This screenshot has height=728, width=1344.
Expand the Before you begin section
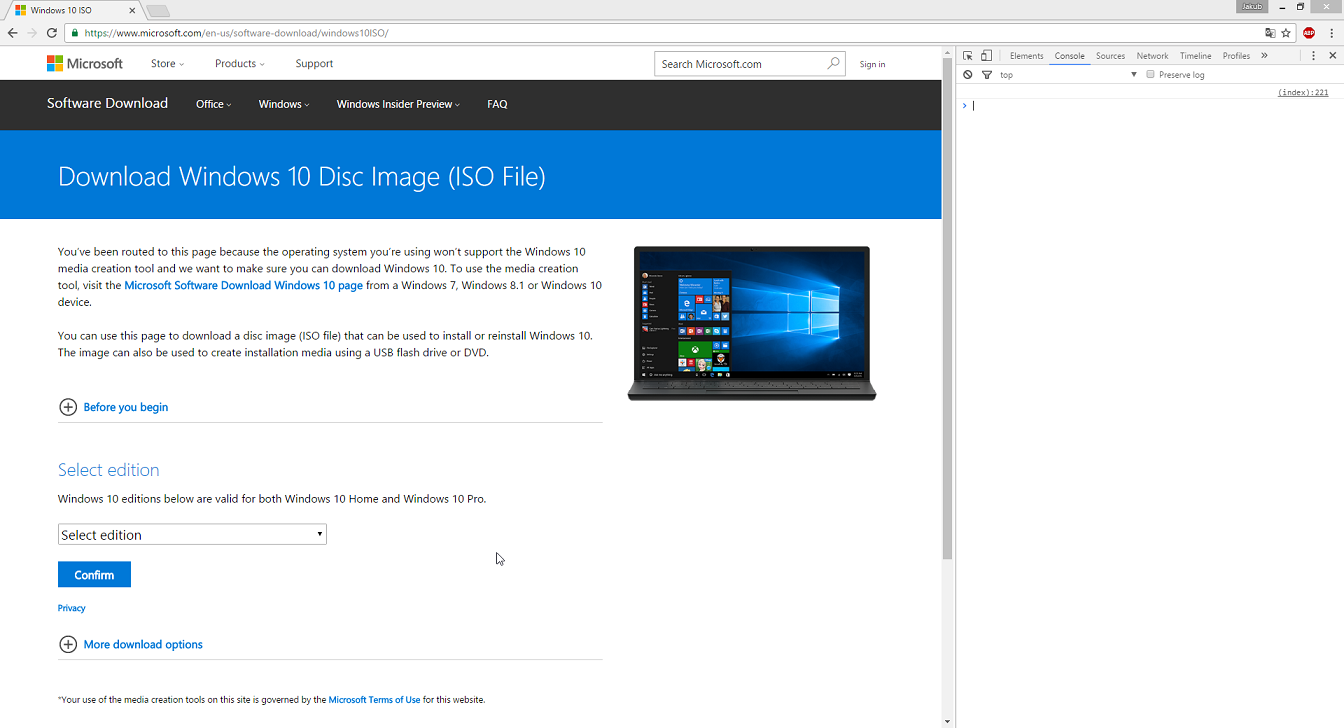tap(113, 407)
